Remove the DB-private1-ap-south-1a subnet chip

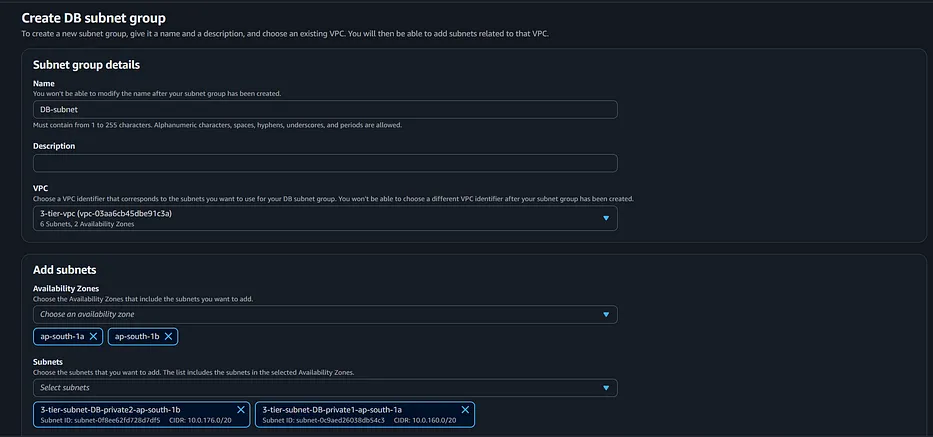[x=465, y=410]
